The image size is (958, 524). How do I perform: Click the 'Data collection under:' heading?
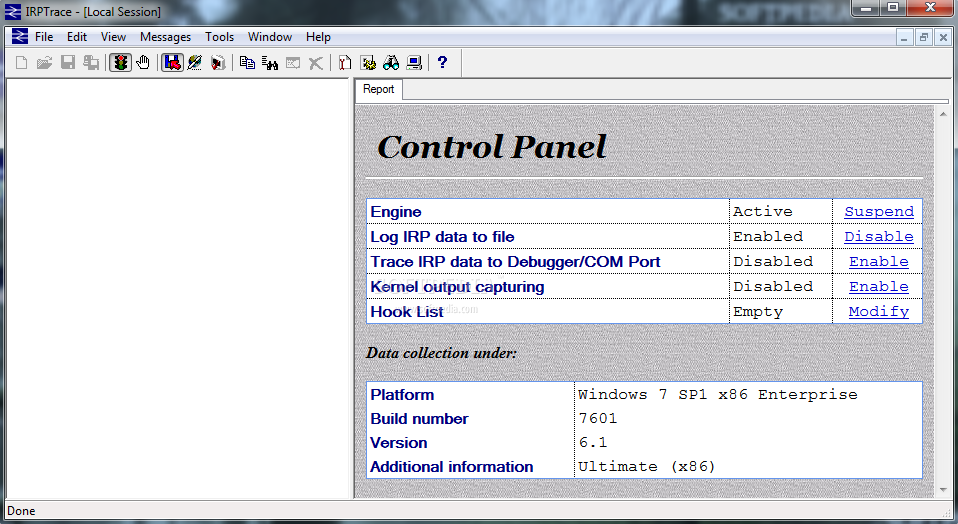click(x=441, y=353)
